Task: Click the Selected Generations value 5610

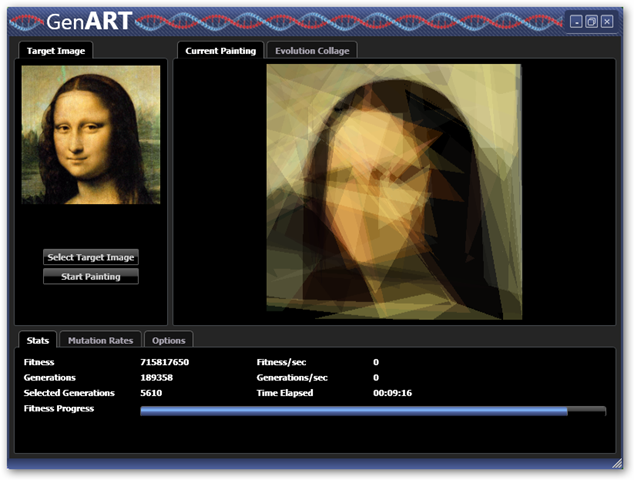Action: 151,393
